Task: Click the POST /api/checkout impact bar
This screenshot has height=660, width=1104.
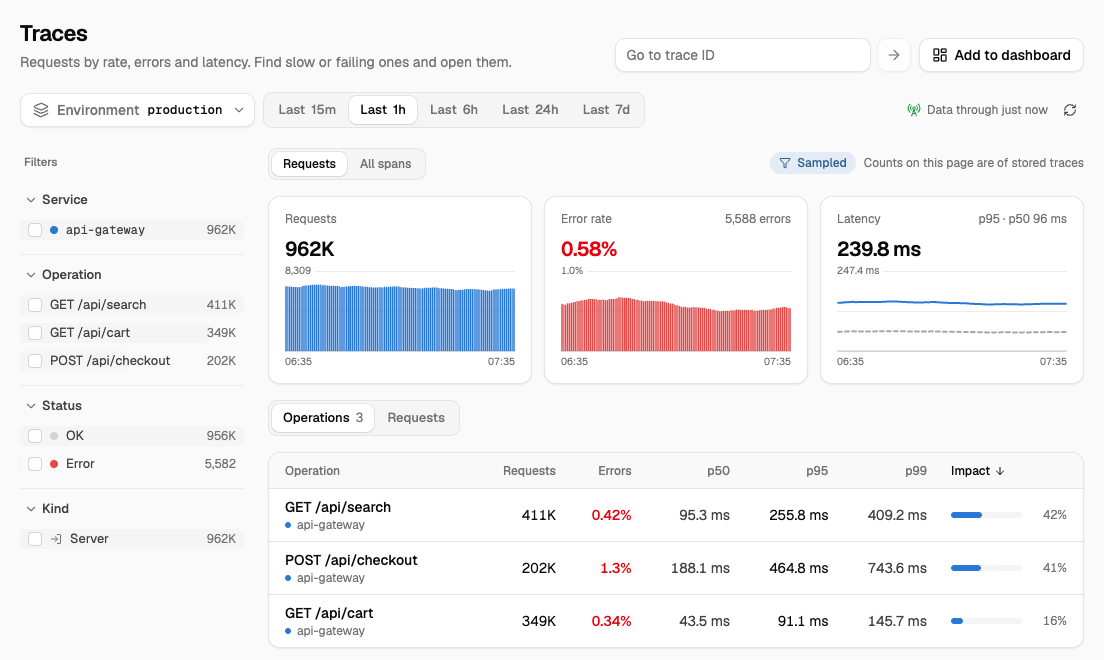Action: coord(986,568)
